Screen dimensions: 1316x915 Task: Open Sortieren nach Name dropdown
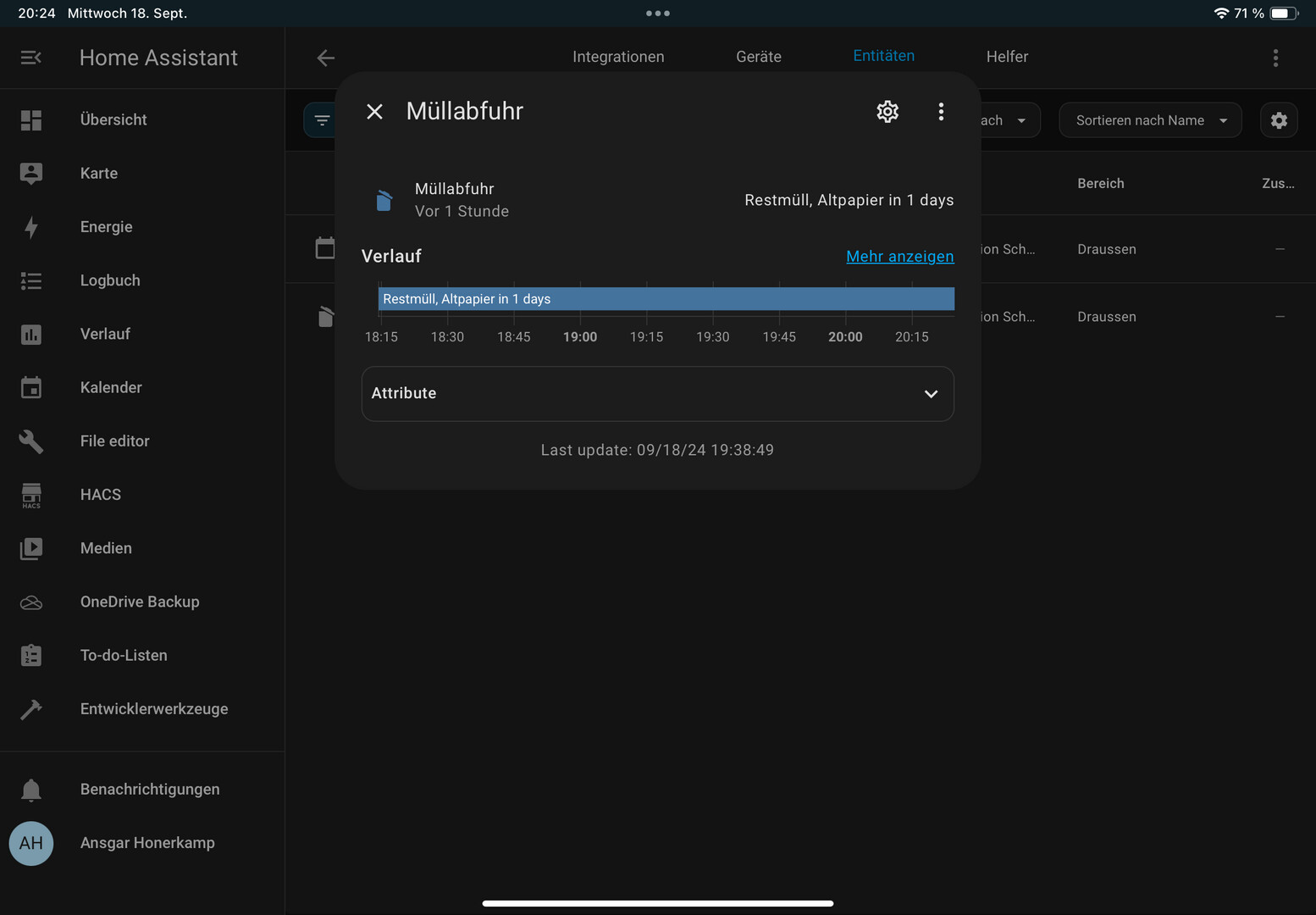click(x=1149, y=120)
